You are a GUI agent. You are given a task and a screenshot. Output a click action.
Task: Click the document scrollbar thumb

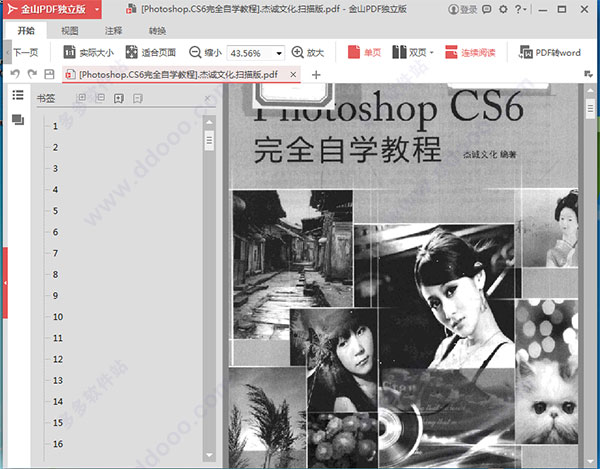(590, 109)
